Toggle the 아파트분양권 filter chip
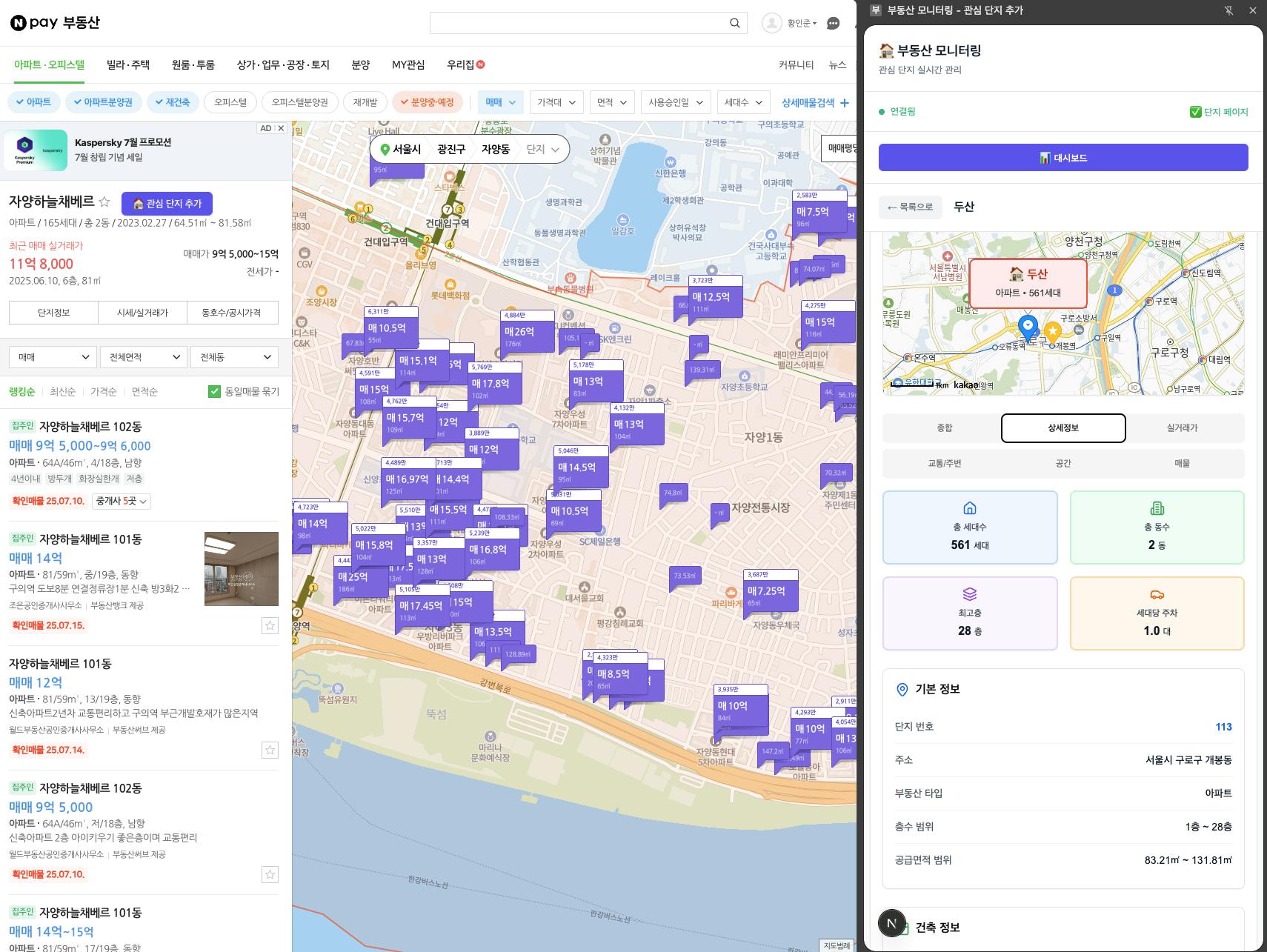Image resolution: width=1267 pixels, height=952 pixels. (103, 102)
